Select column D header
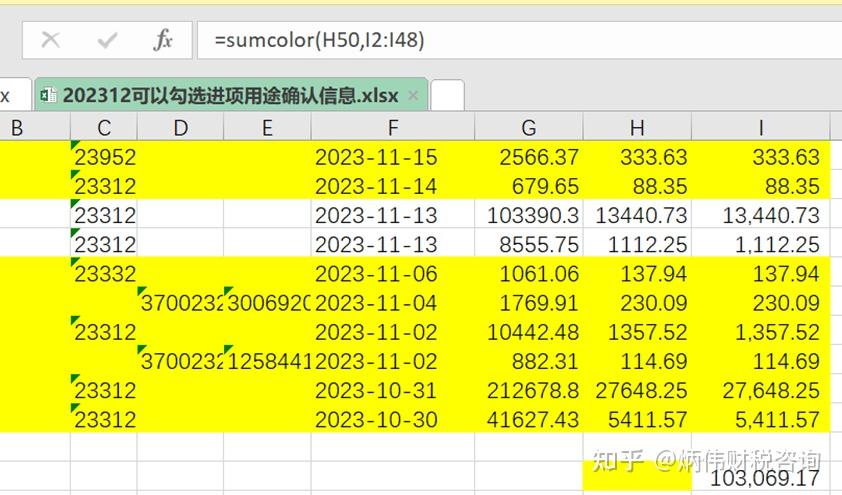The height and width of the screenshot is (495, 842). click(180, 128)
